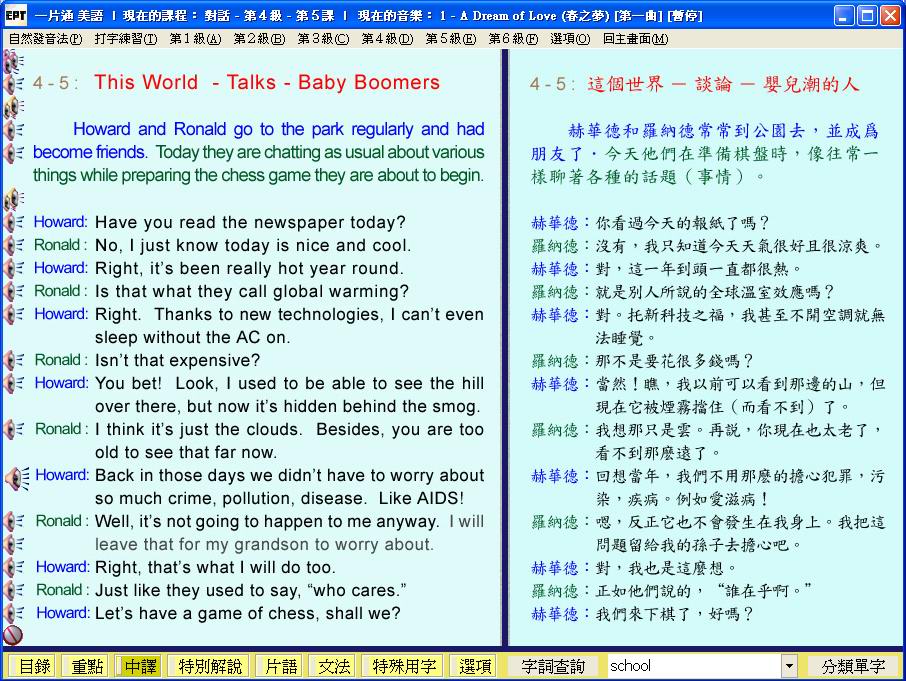
Task: Play the 'Just like they used to say' line
Action: coord(14,591)
